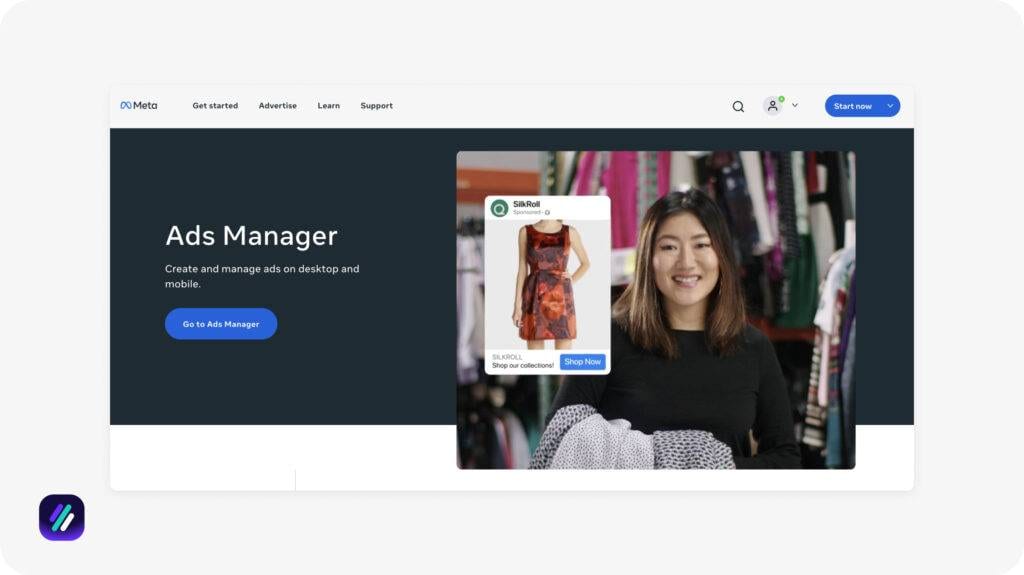The width and height of the screenshot is (1024, 575).
Task: Click 'Shop our collections!' ad caption
Action: tap(522, 365)
